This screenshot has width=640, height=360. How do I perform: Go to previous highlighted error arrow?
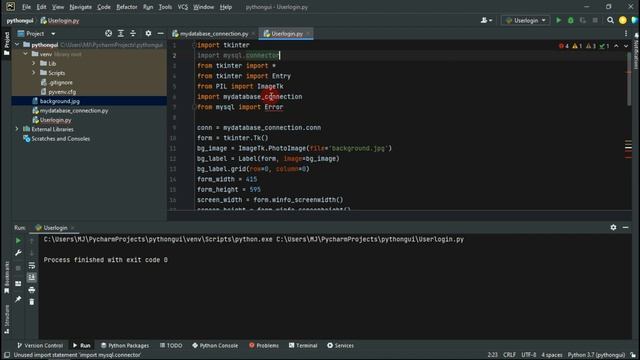point(616,46)
